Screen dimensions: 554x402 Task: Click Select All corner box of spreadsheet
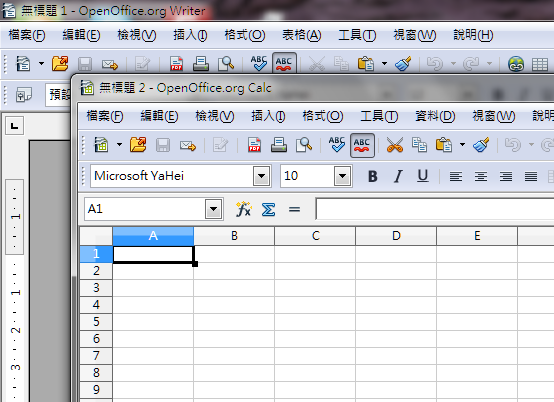96,236
